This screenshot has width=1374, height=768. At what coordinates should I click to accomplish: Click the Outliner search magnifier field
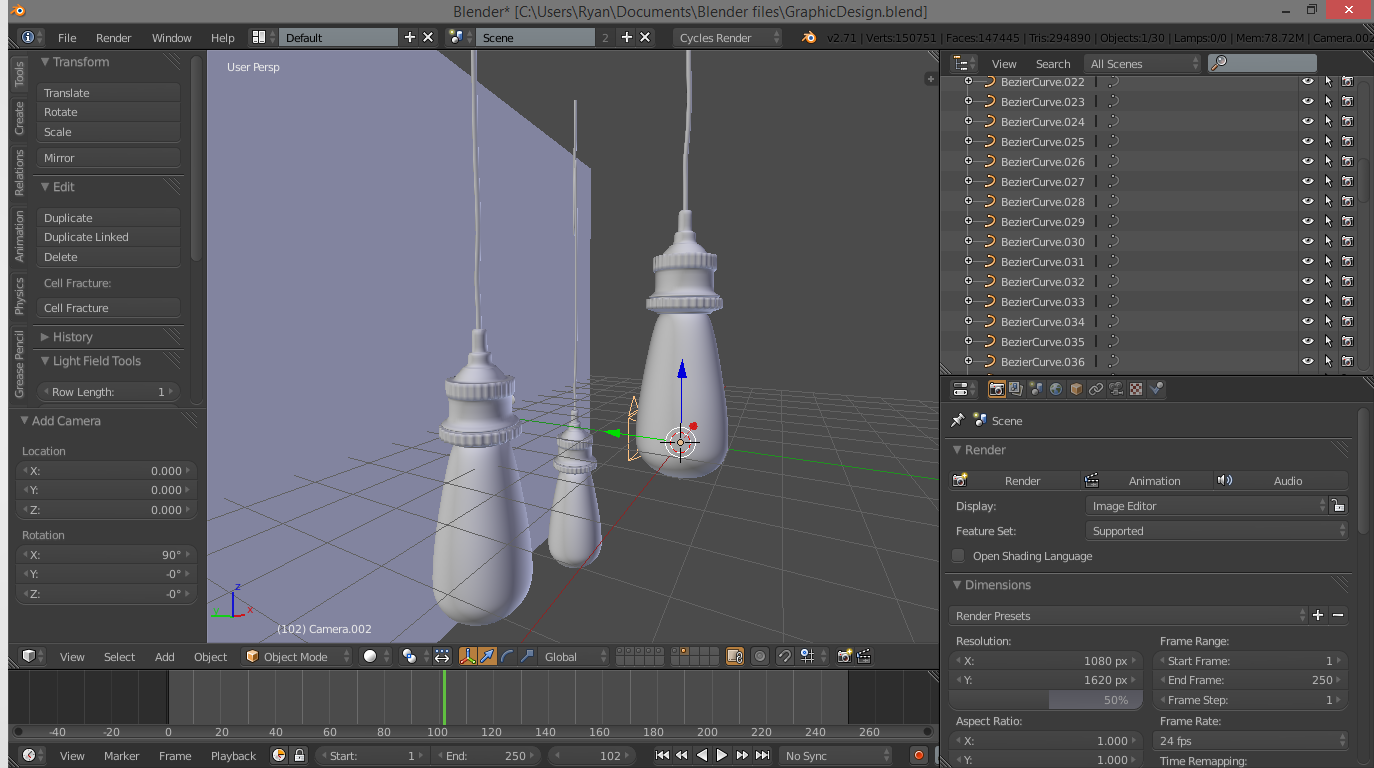(1261, 63)
